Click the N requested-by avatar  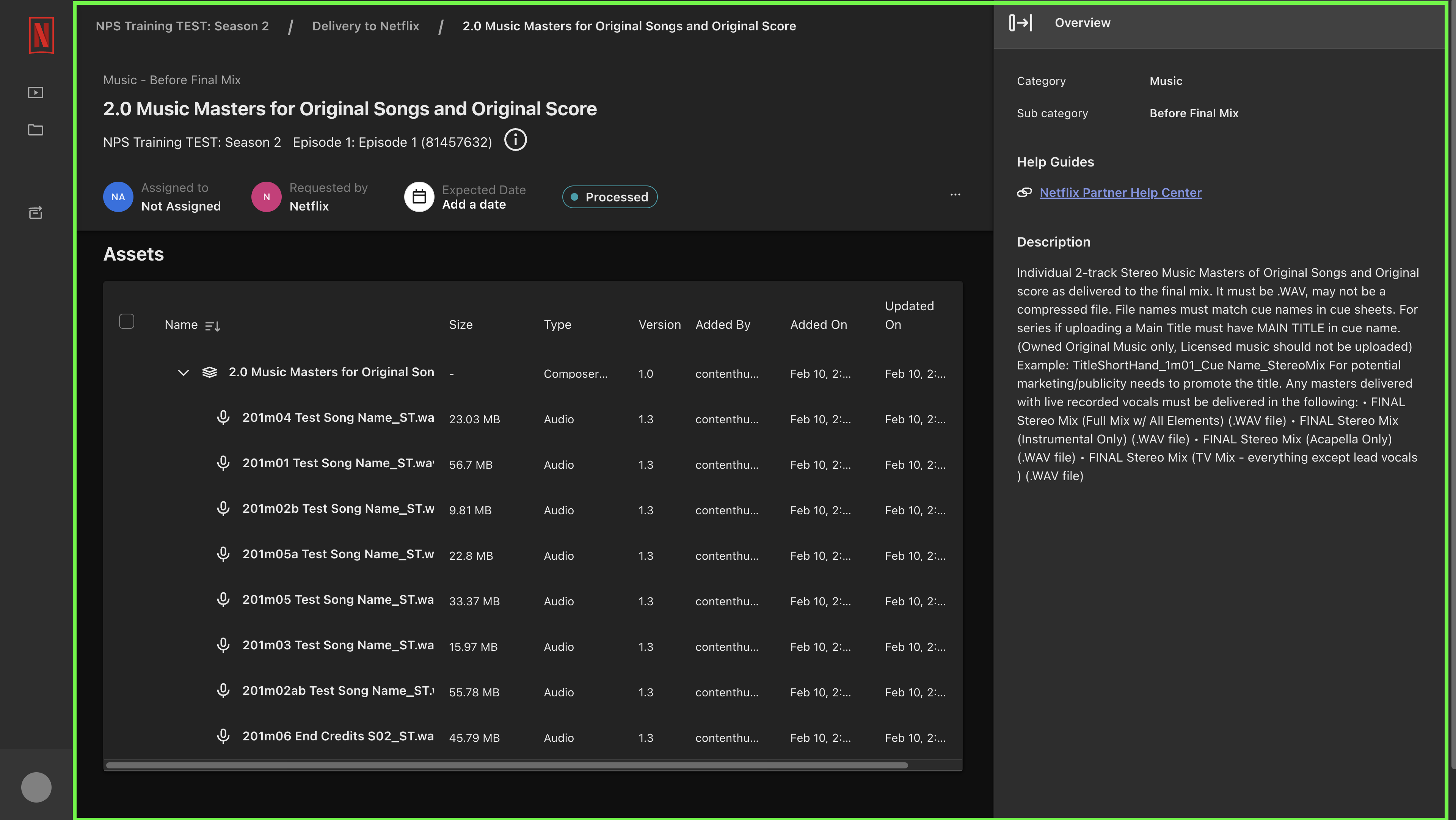pos(266,197)
